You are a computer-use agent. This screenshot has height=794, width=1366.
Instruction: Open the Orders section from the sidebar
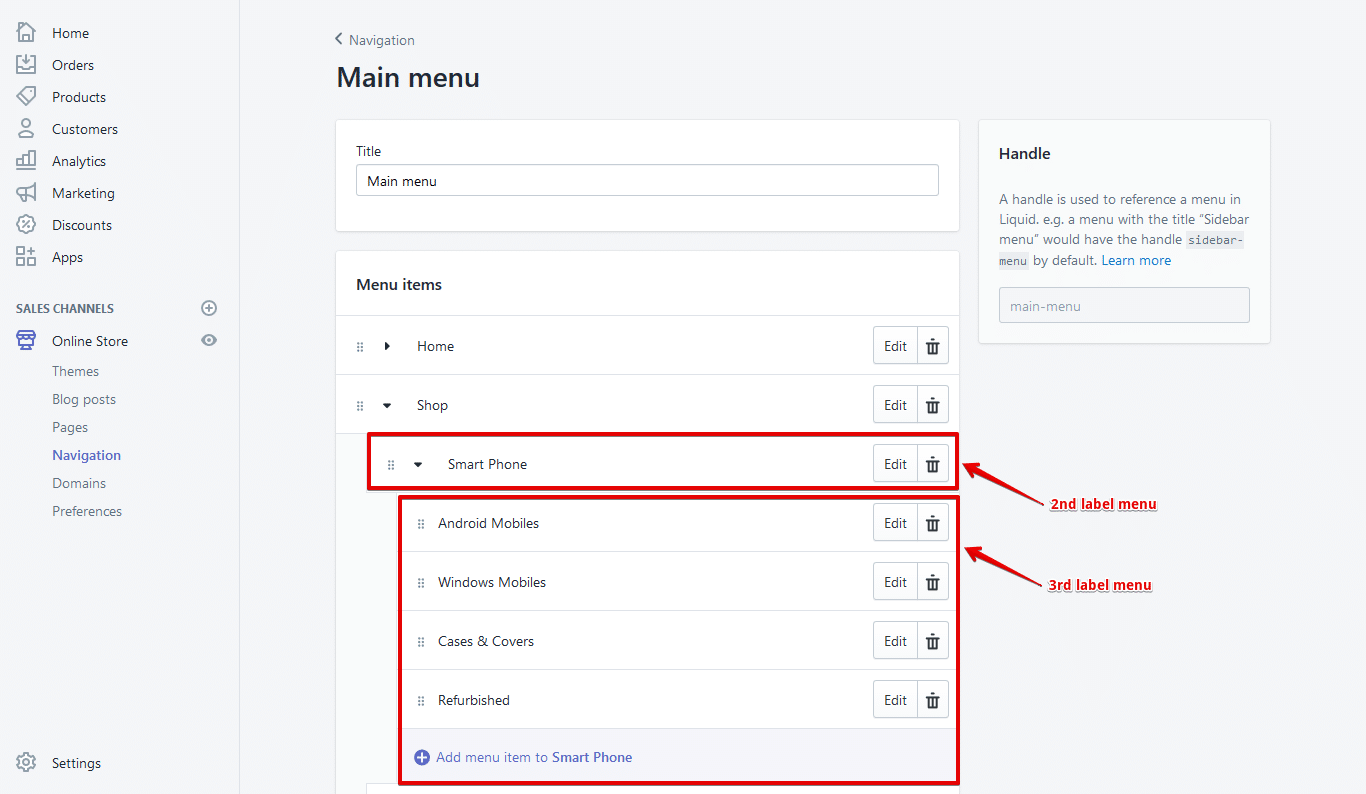pyautogui.click(x=73, y=64)
